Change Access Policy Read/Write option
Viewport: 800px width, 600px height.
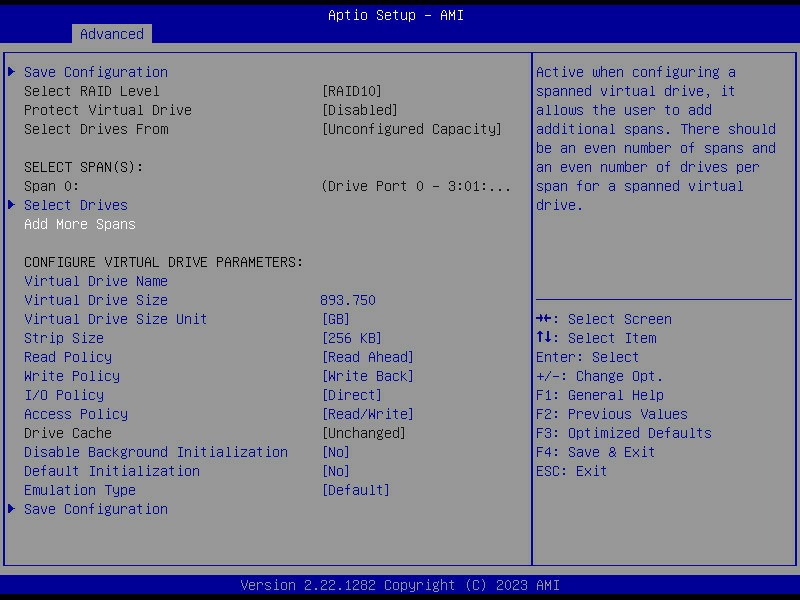coord(368,414)
